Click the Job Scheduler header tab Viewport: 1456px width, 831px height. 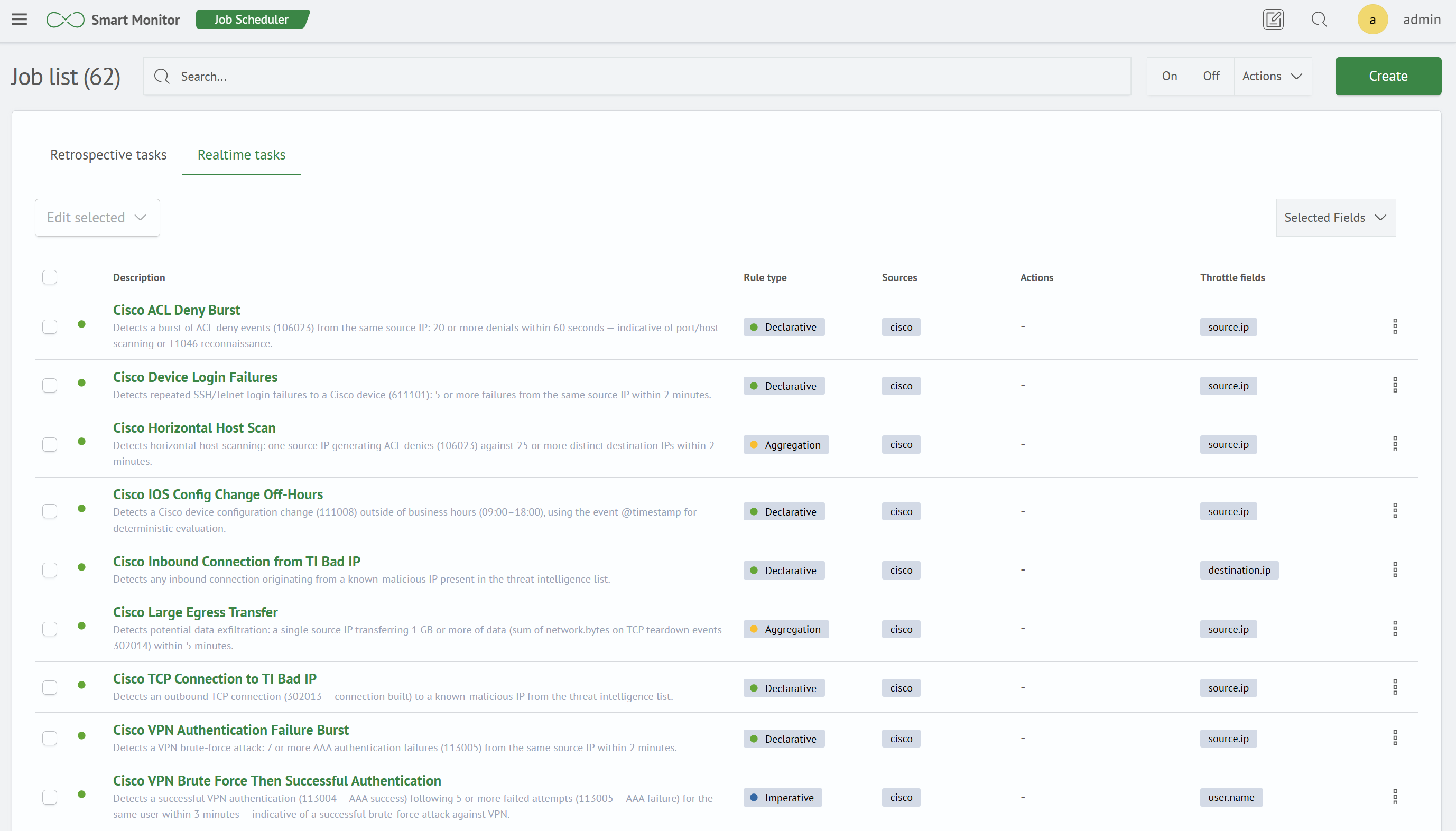coord(252,20)
